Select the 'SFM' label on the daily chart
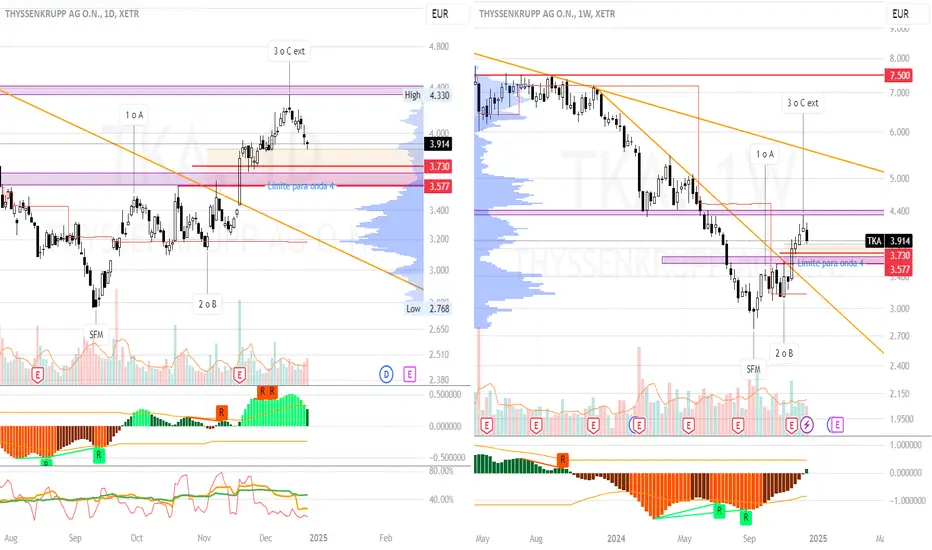The image size is (932, 550). (x=96, y=335)
